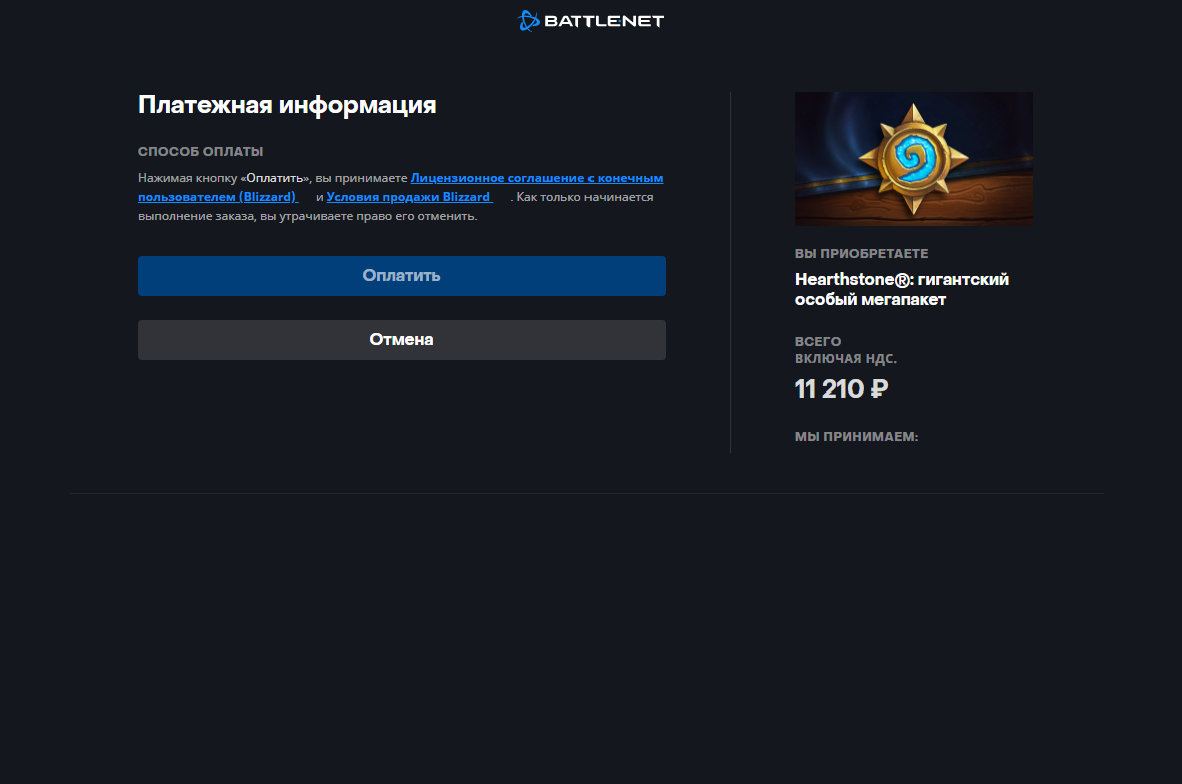Image resolution: width=1182 pixels, height=784 pixels.
Task: Click the Оплатить button
Action: tap(402, 276)
